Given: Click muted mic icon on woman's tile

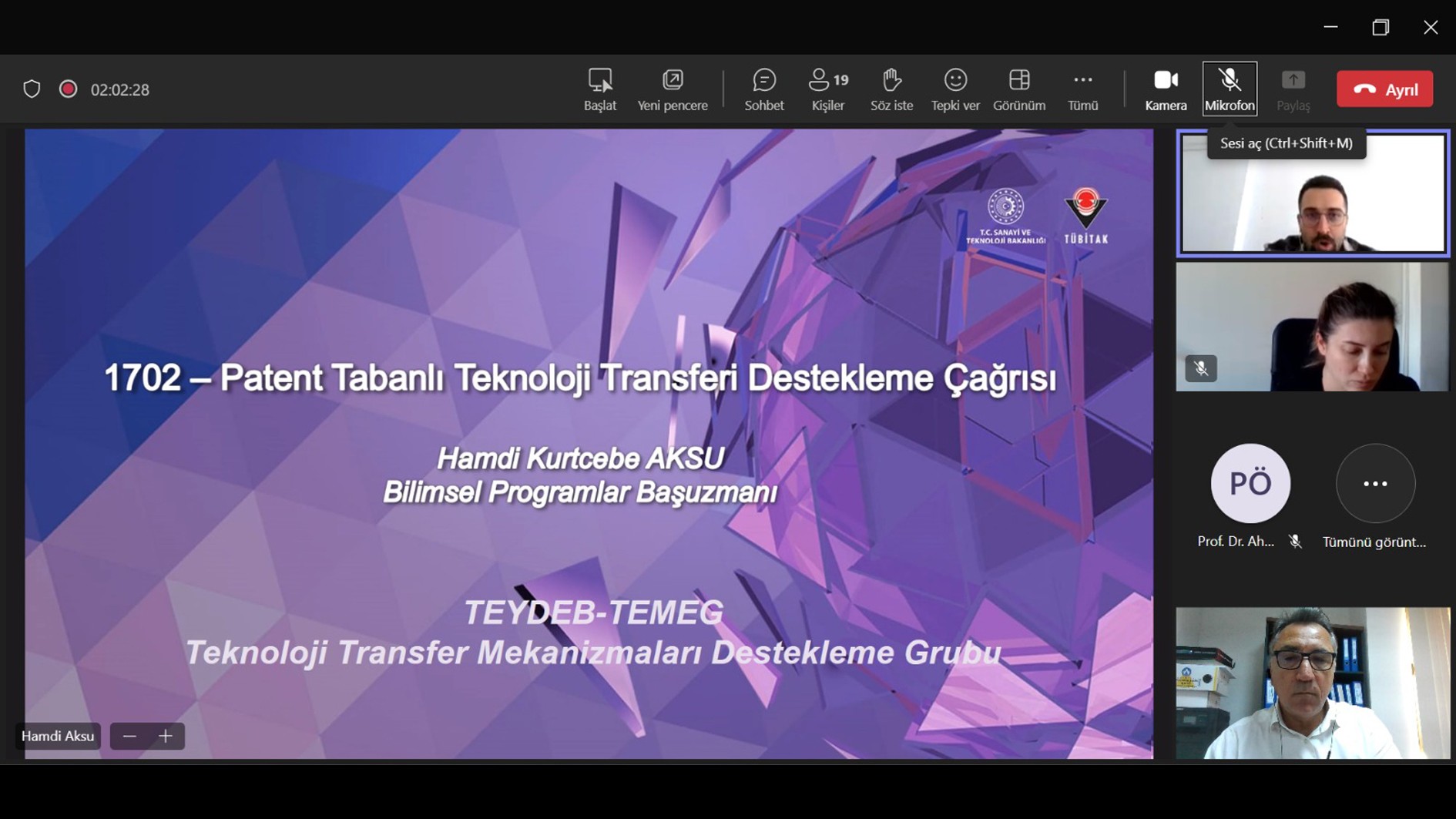Looking at the screenshot, I should 1201,368.
